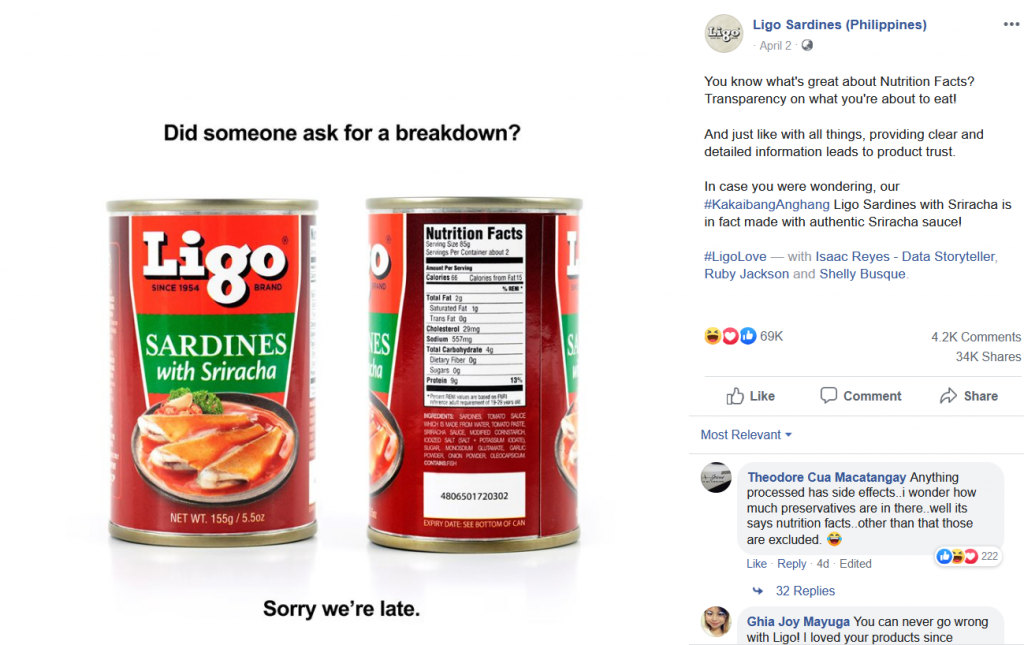View the 34K Shares list

pos(988,356)
